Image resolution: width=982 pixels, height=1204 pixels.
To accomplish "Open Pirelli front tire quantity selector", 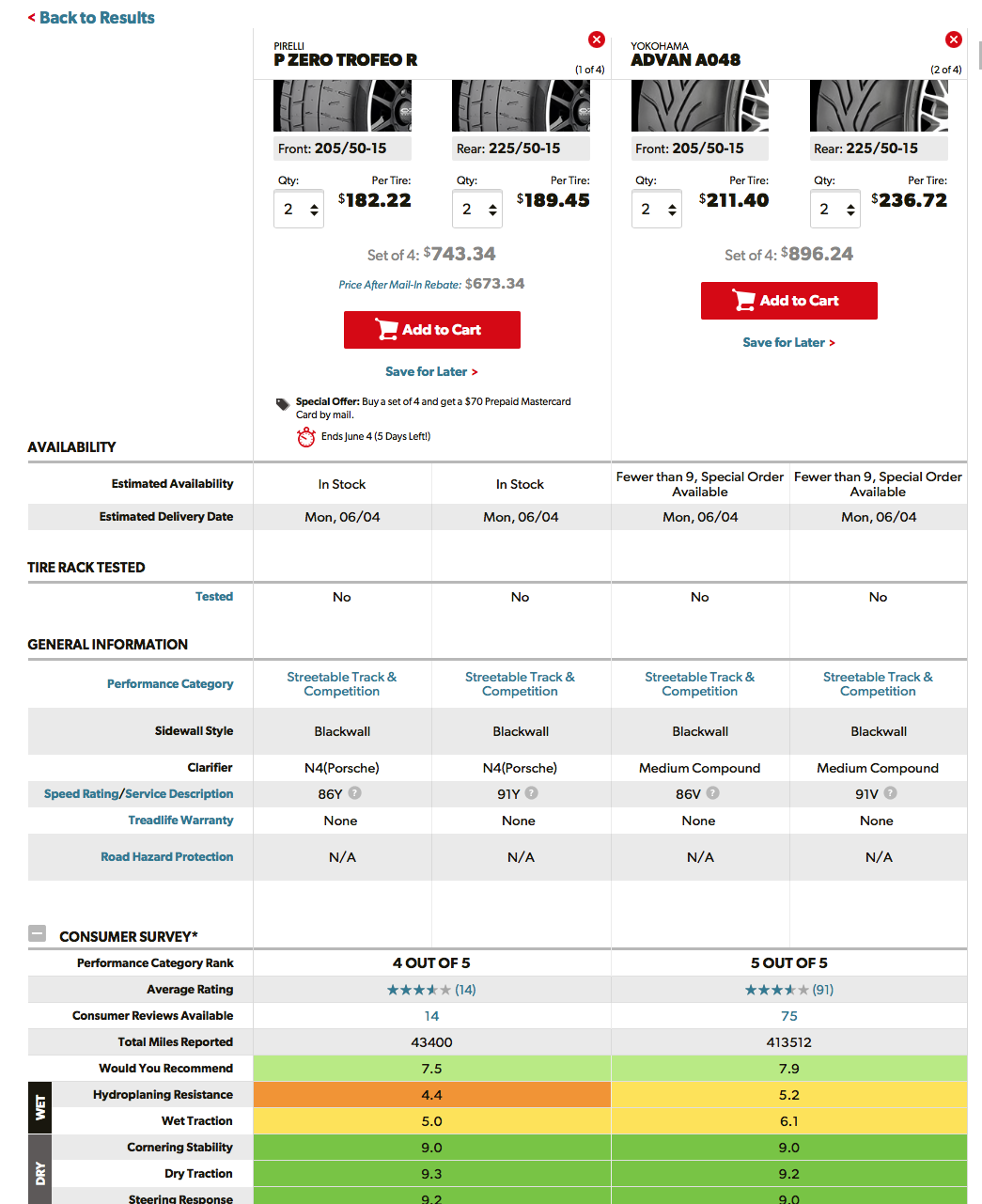I will (x=298, y=210).
